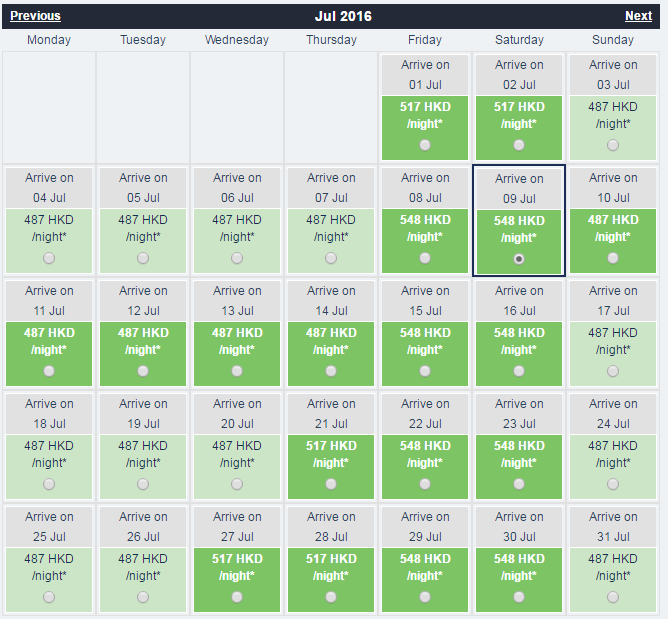Select the 21 Jul 517 HKD radio
Viewport: 668px width, 619px height.
pyautogui.click(x=331, y=484)
